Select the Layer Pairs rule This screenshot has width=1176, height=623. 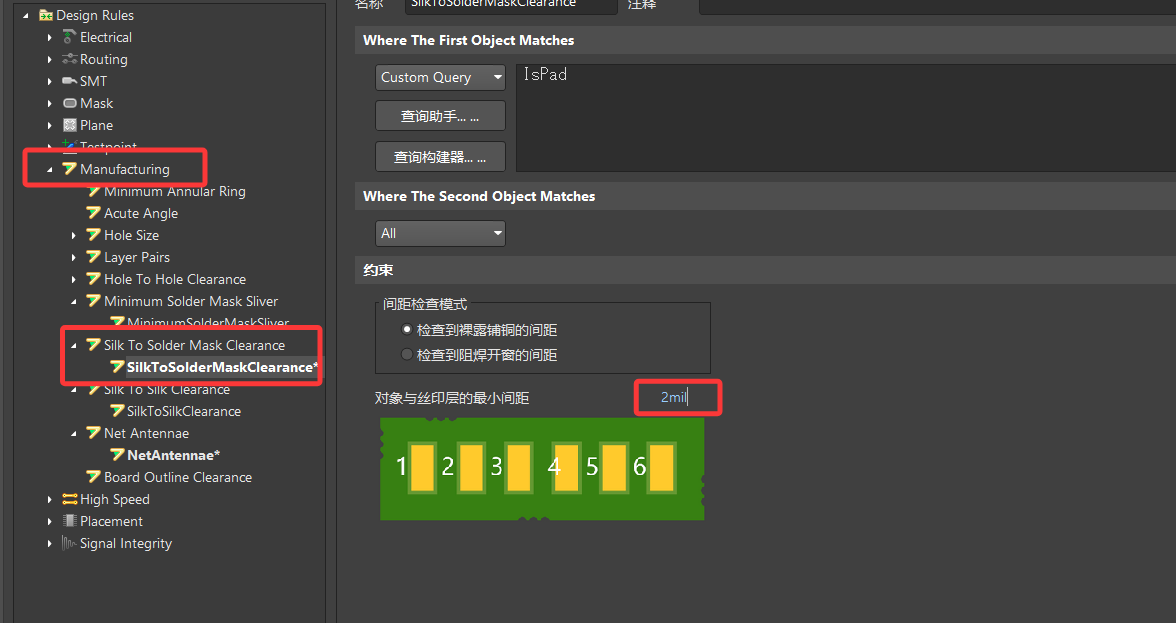(137, 257)
